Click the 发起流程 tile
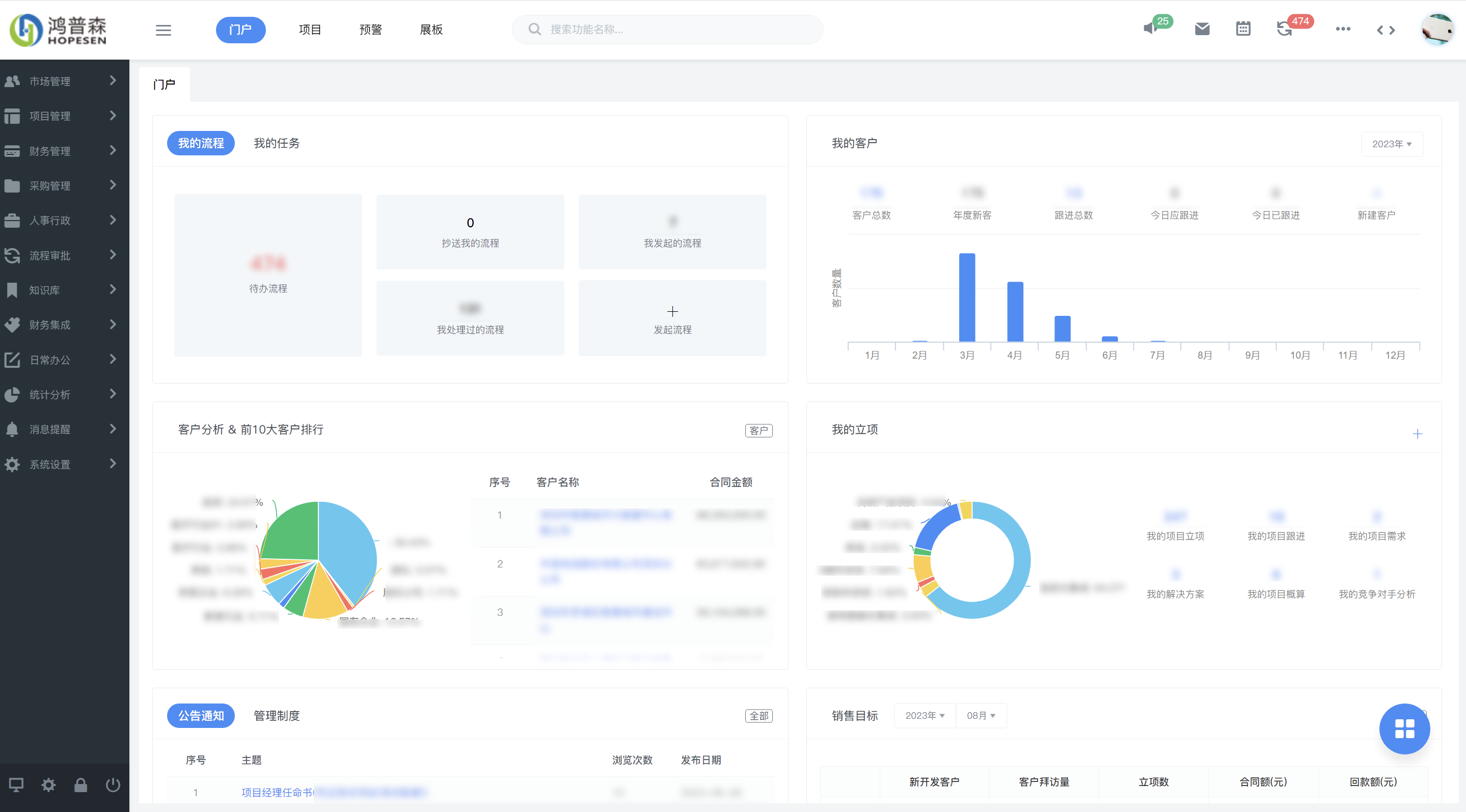 point(672,319)
